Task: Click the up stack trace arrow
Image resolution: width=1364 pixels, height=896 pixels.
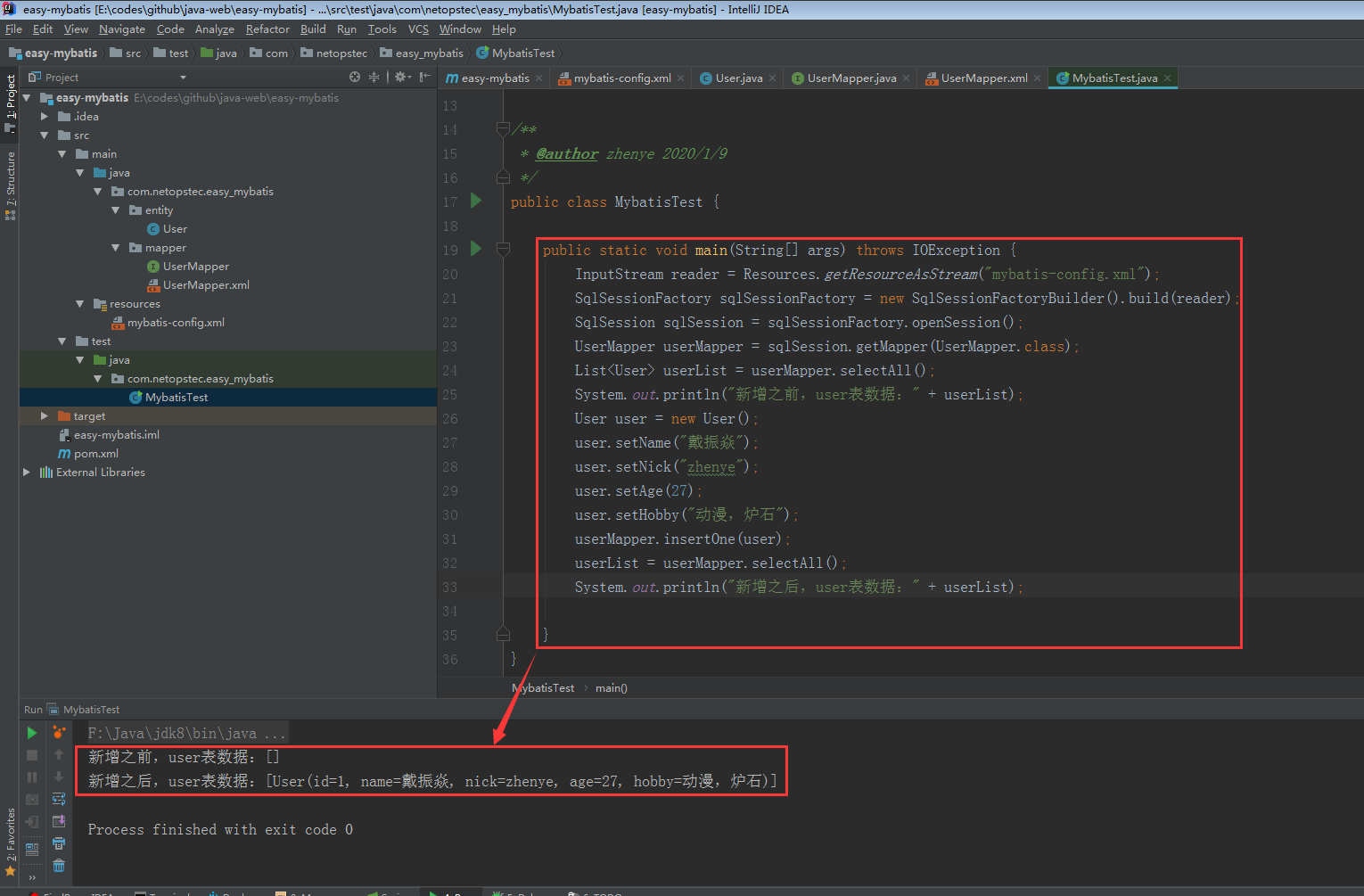Action: [x=59, y=755]
